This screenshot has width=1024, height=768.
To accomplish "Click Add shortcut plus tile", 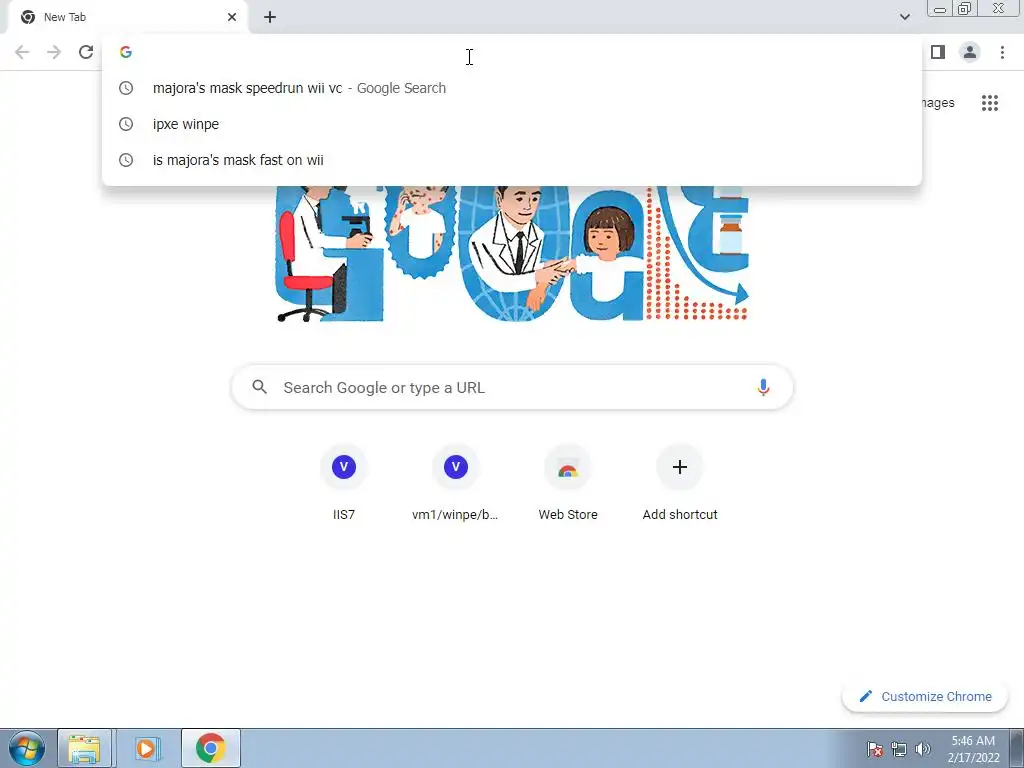I will (680, 483).
